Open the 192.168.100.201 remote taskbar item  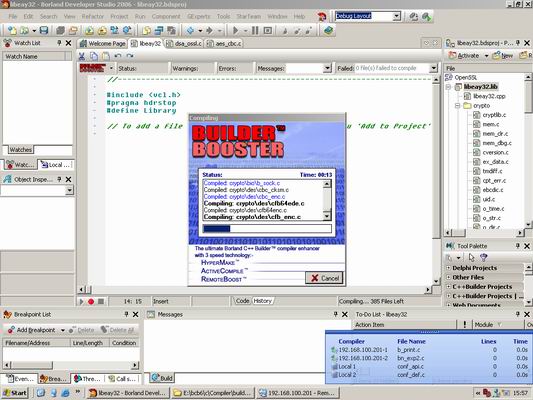click(x=297, y=393)
